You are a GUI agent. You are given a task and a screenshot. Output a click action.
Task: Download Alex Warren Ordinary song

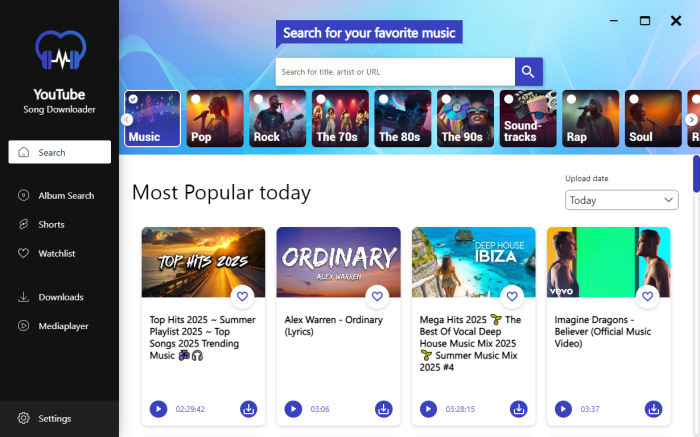click(383, 409)
